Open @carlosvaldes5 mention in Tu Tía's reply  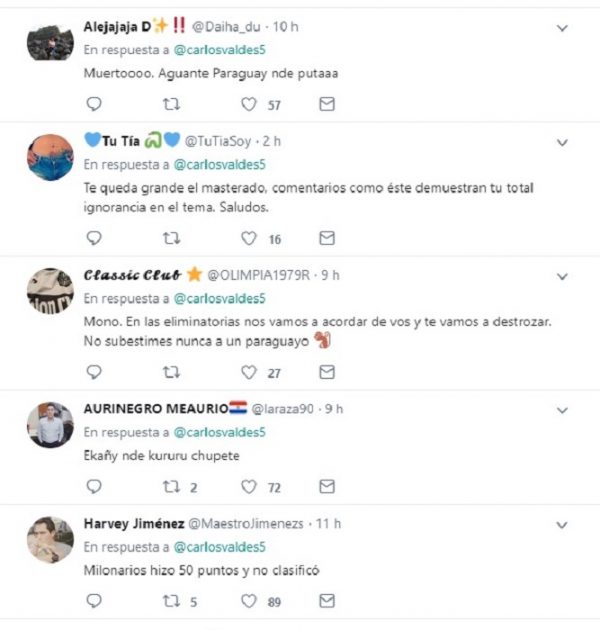220,164
